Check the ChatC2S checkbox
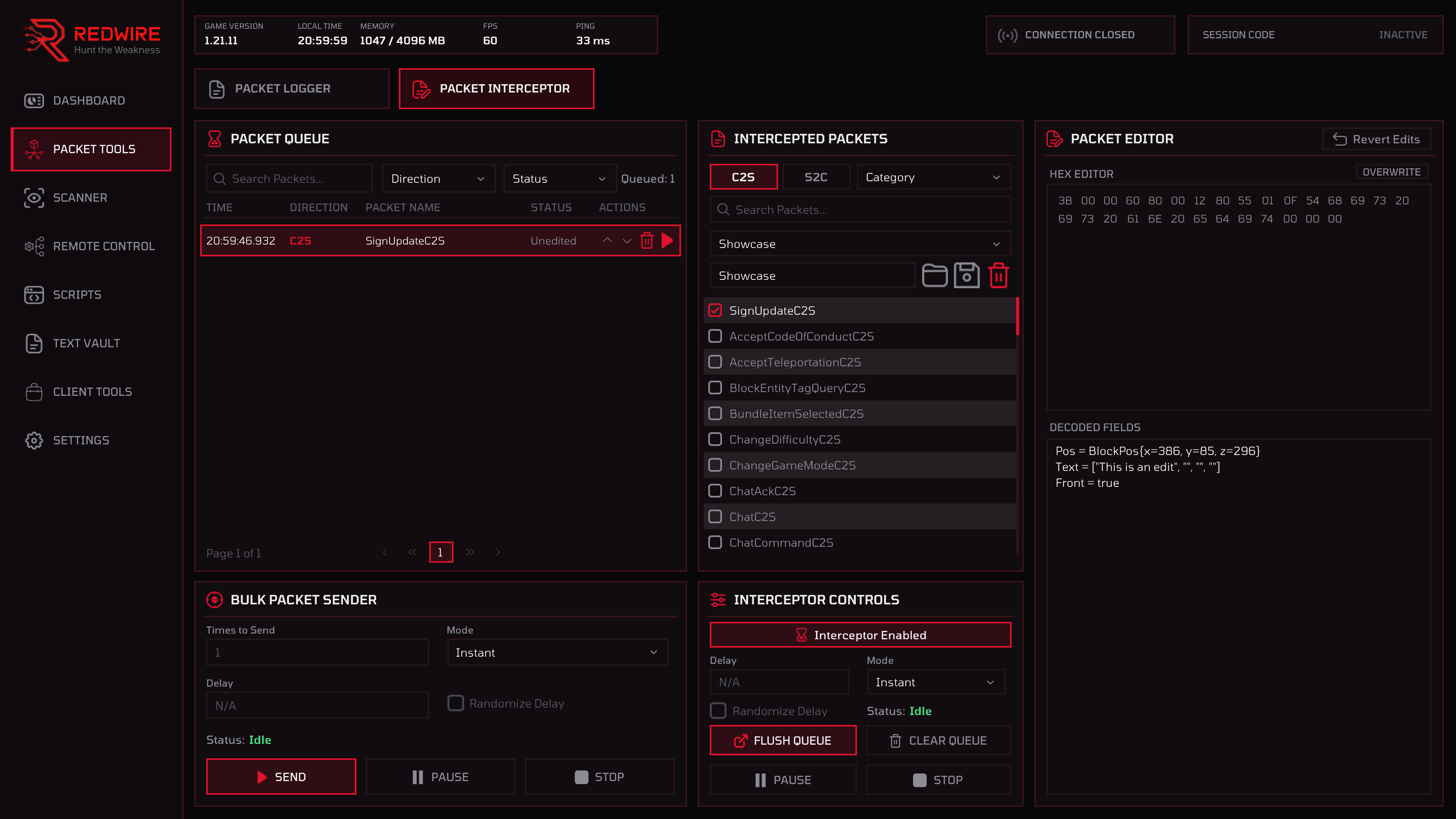Viewport: 1456px width, 819px height. tap(715, 516)
